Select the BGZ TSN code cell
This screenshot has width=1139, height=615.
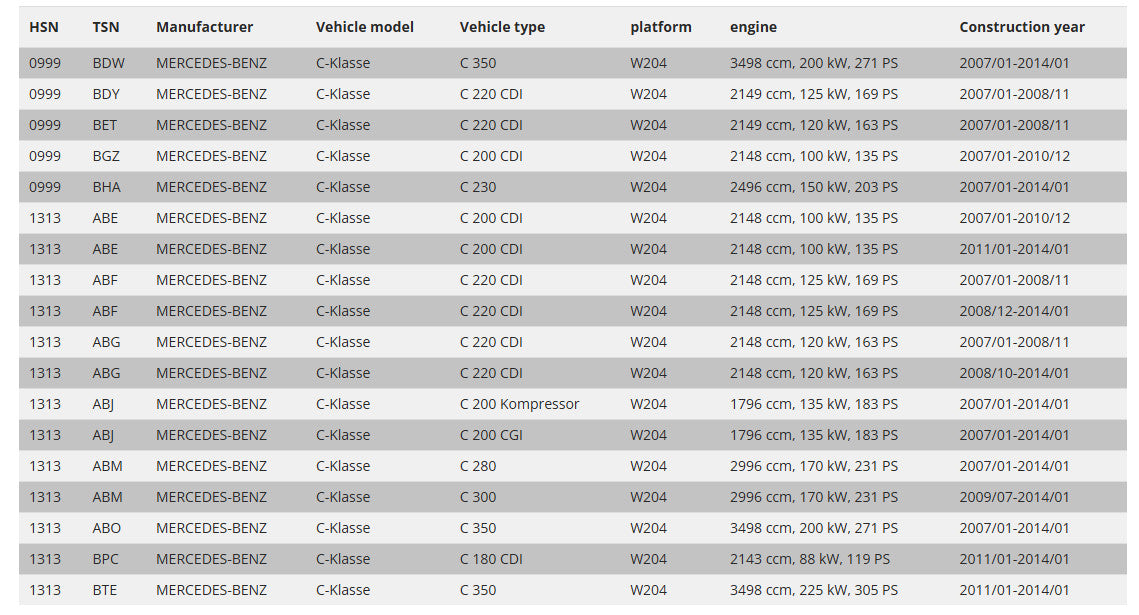108,156
